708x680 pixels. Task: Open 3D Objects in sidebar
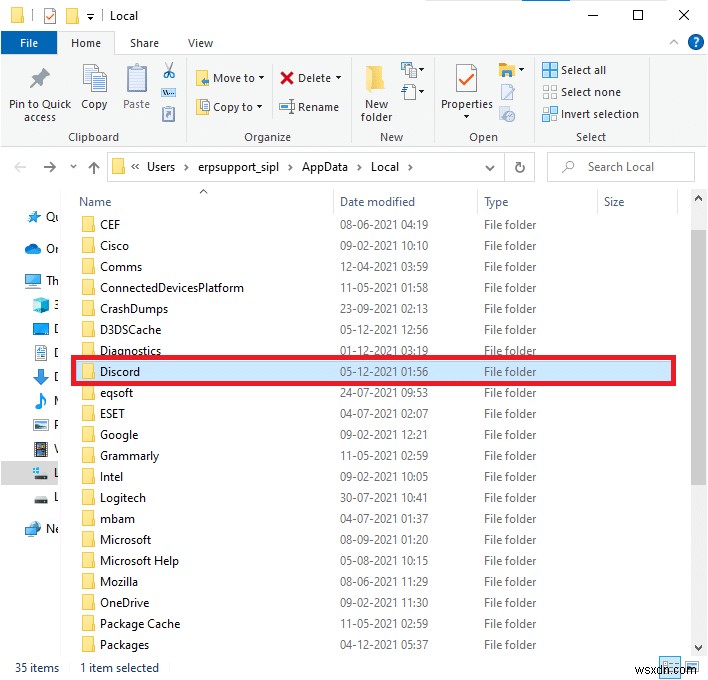[x=41, y=305]
